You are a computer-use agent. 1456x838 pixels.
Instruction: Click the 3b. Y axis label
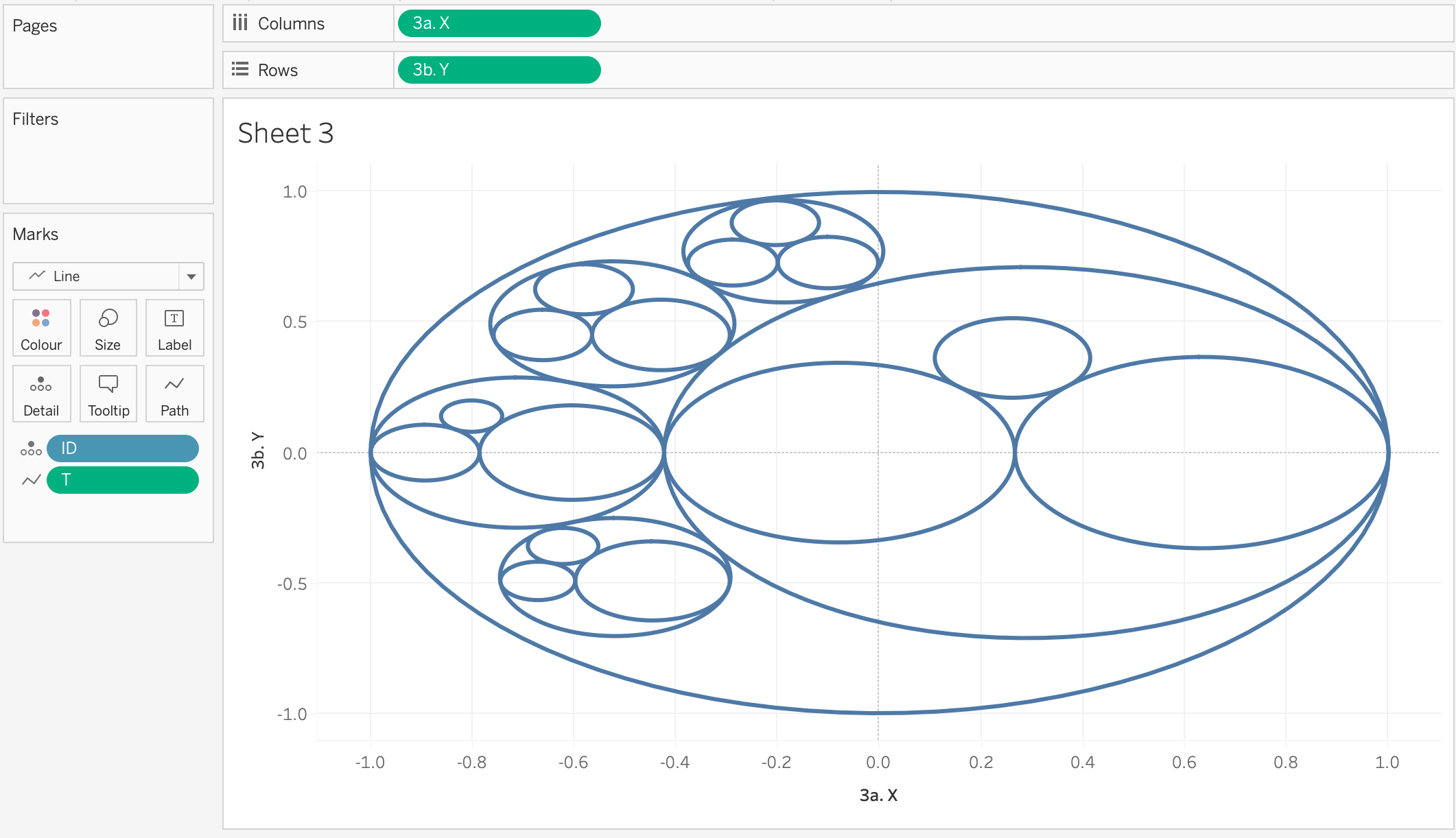258,450
